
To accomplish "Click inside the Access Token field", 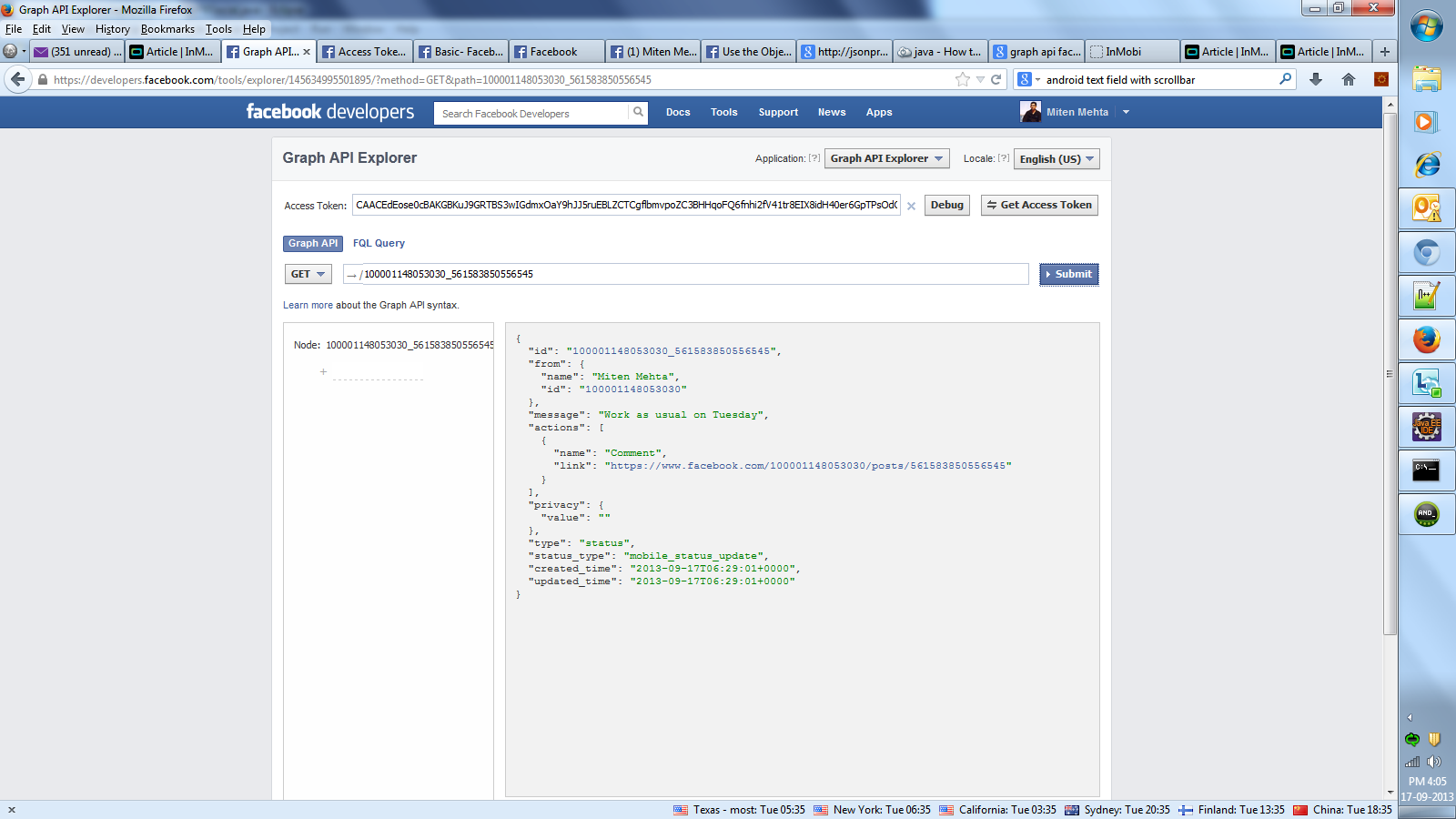I will click(626, 205).
